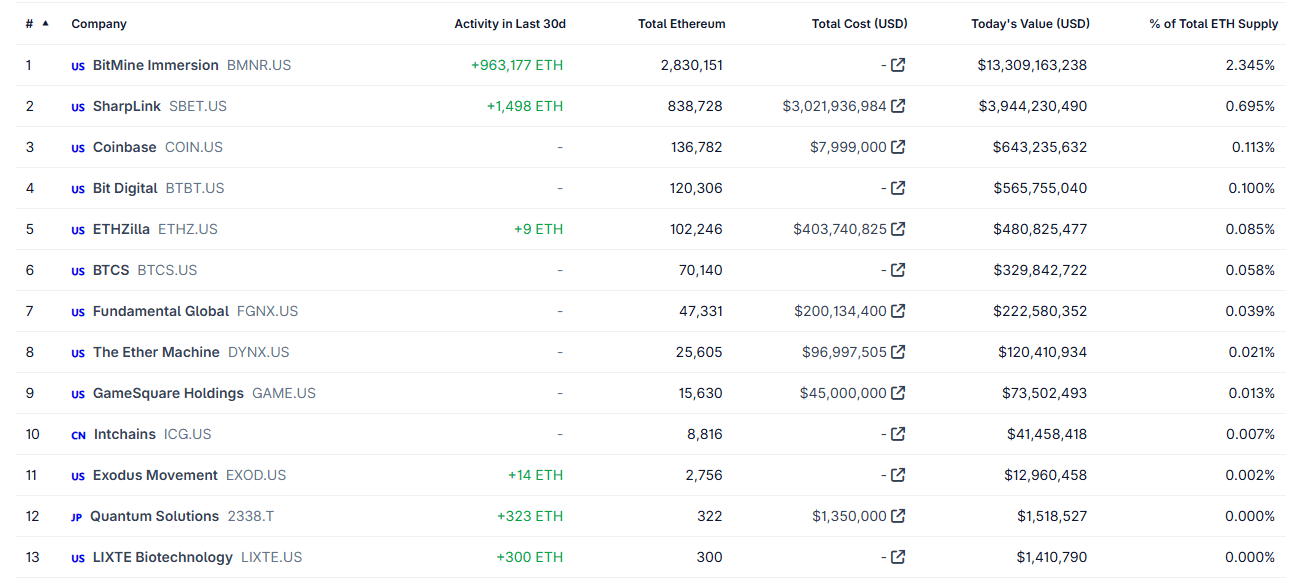1316x583 pixels.
Task: Open the SharpLink company link
Action: point(127,106)
